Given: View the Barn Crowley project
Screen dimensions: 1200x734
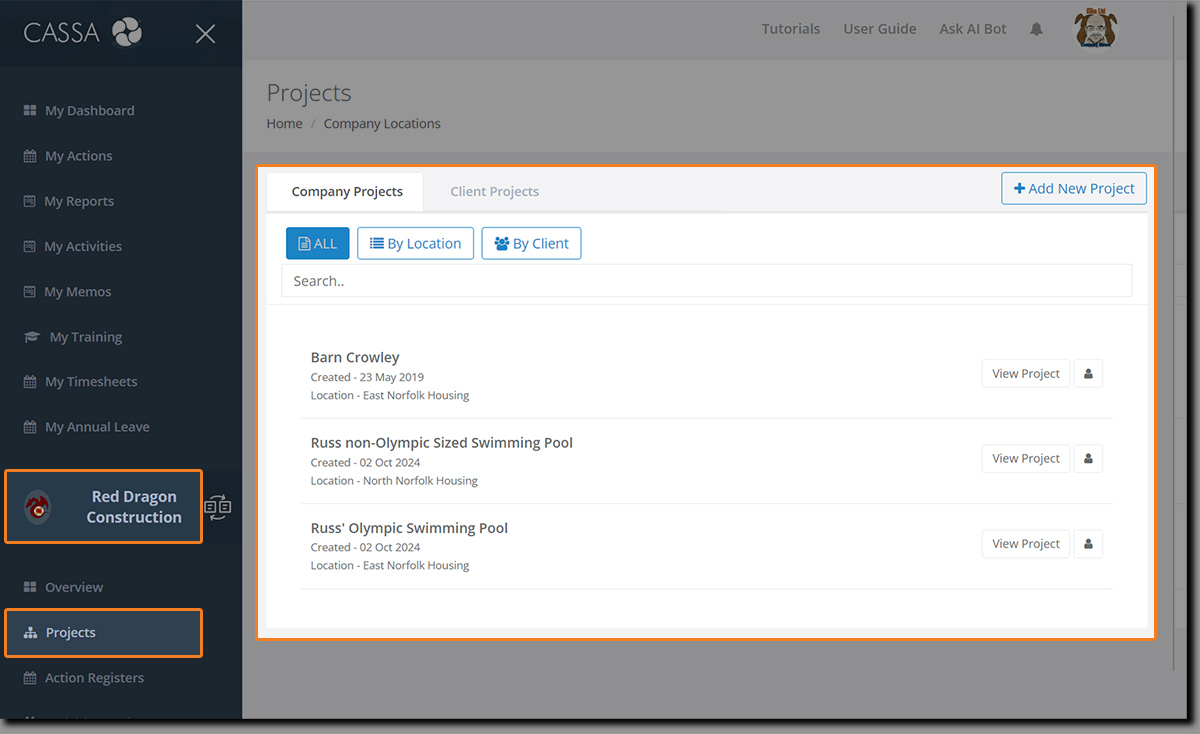Looking at the screenshot, I should click(x=1025, y=374).
